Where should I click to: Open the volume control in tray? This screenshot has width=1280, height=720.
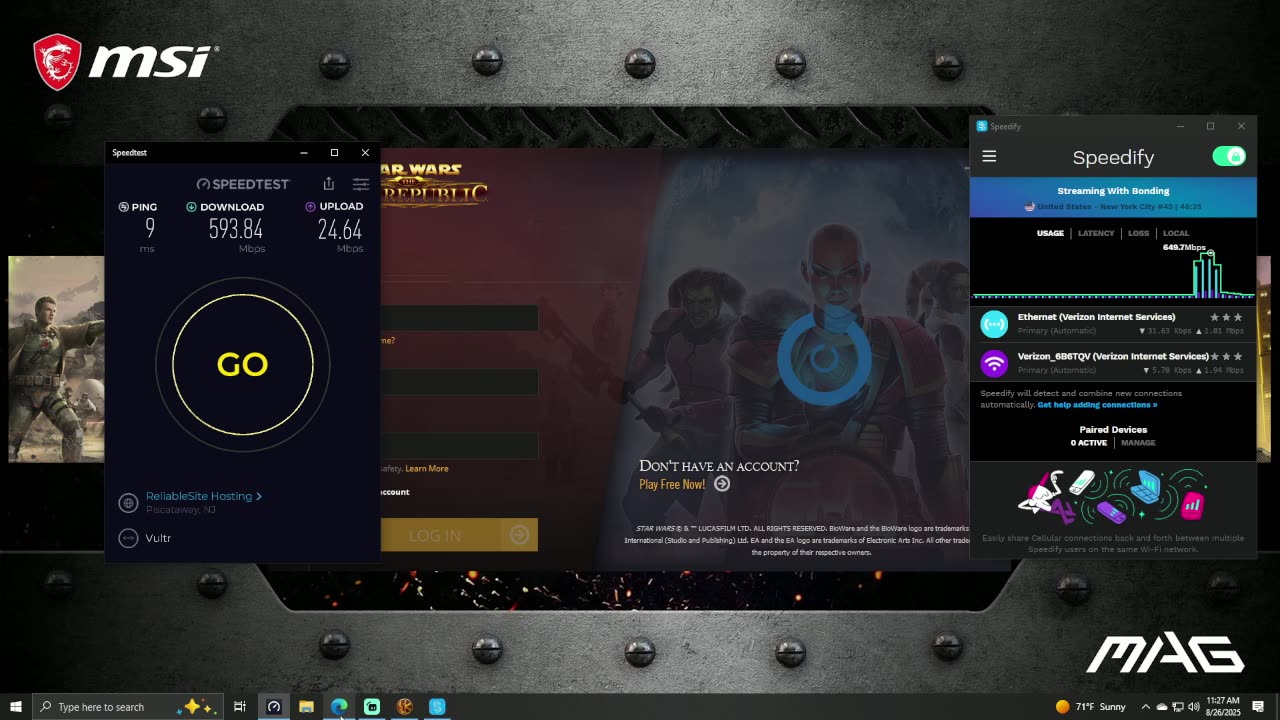(1194, 707)
